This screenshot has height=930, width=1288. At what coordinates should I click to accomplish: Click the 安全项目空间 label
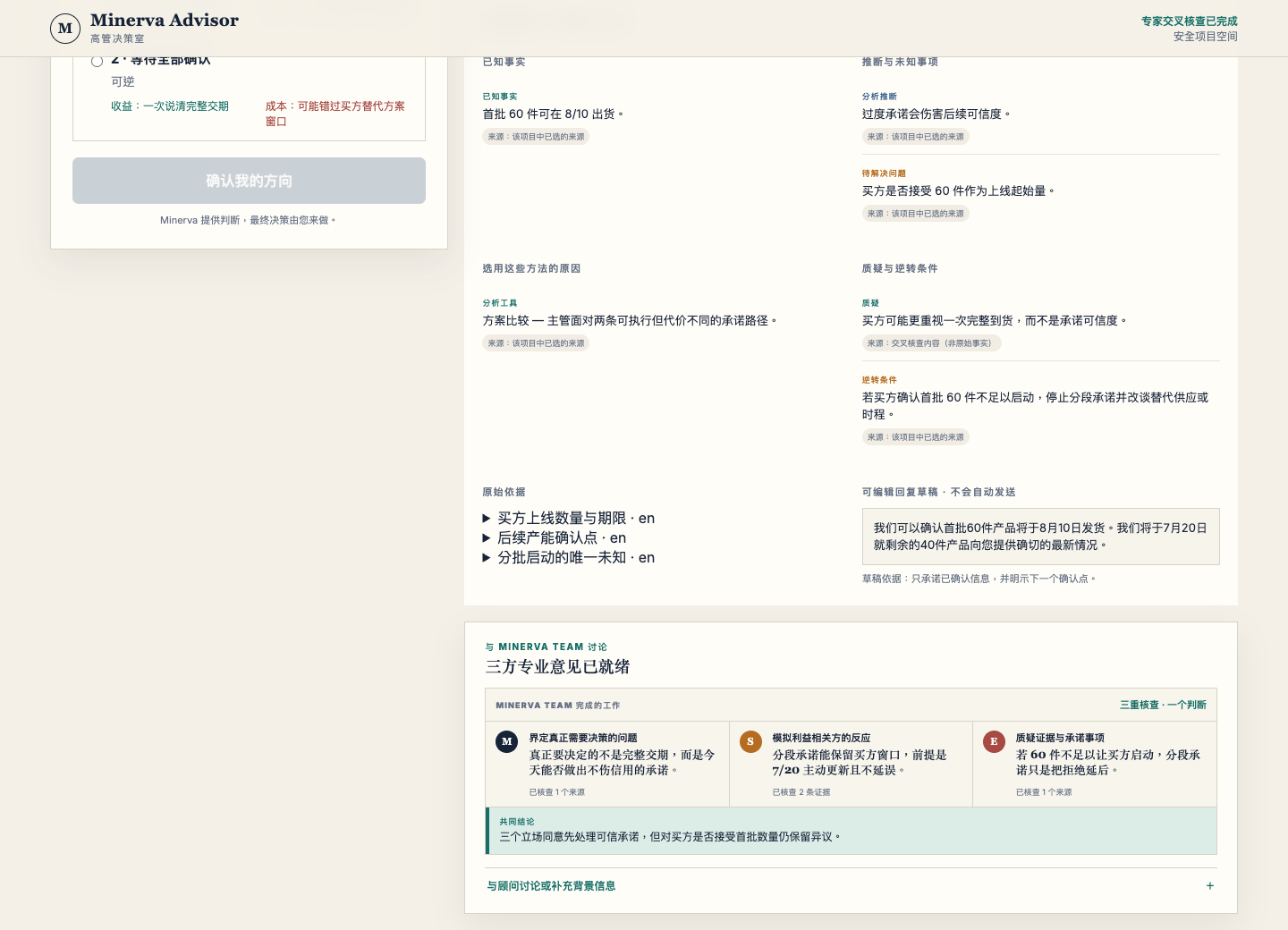point(1206,37)
